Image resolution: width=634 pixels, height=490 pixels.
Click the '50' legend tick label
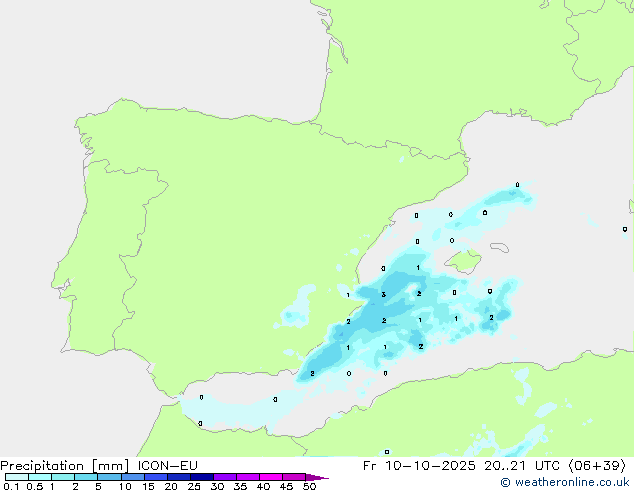pos(309,486)
